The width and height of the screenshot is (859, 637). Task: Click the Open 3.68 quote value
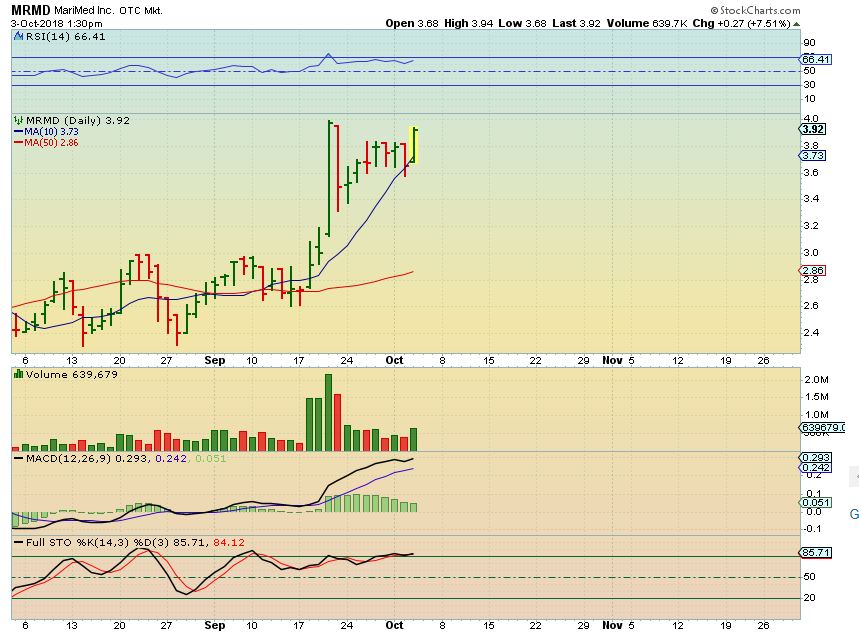(x=412, y=24)
